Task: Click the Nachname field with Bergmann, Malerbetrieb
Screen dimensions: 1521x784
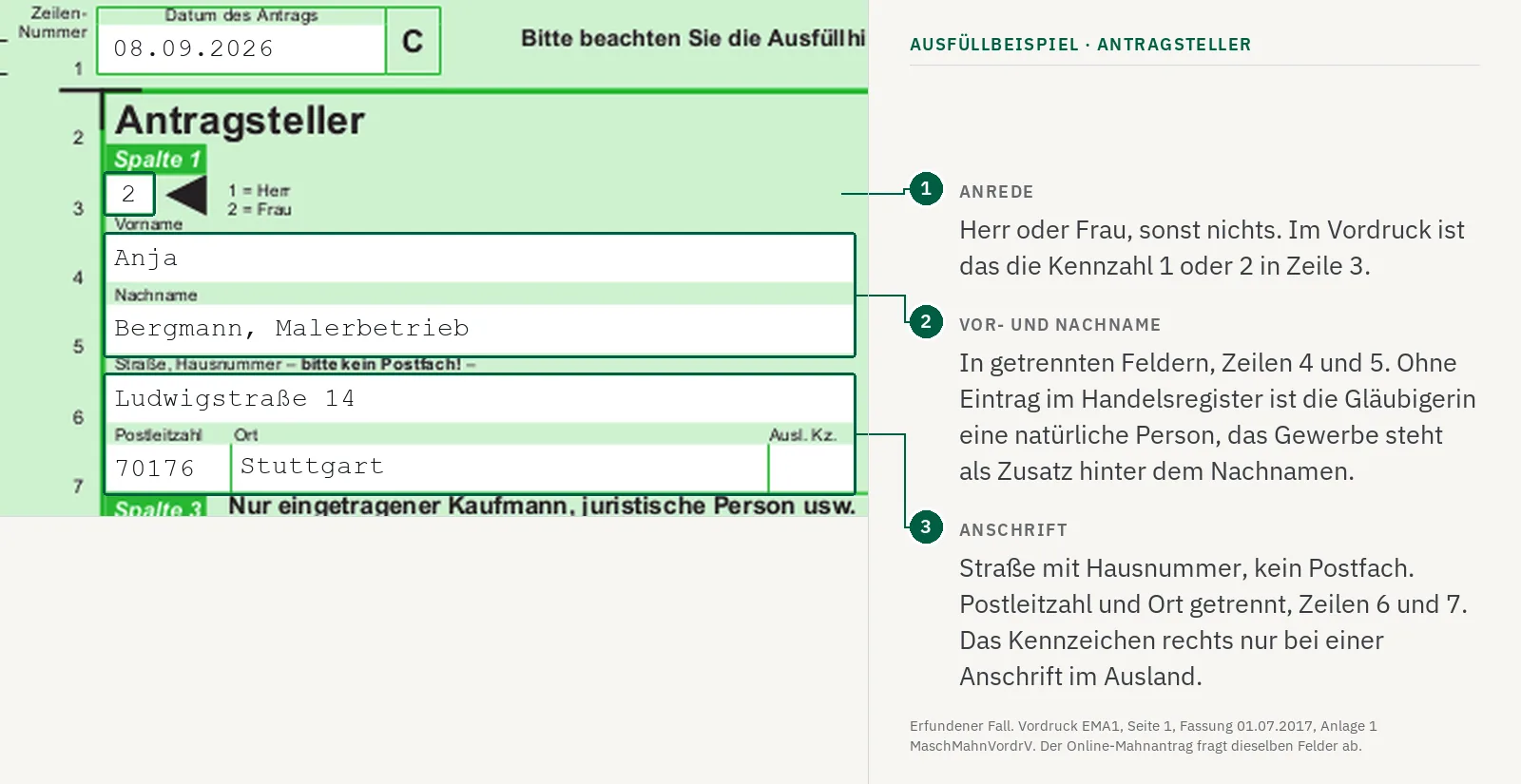Action: click(x=479, y=329)
